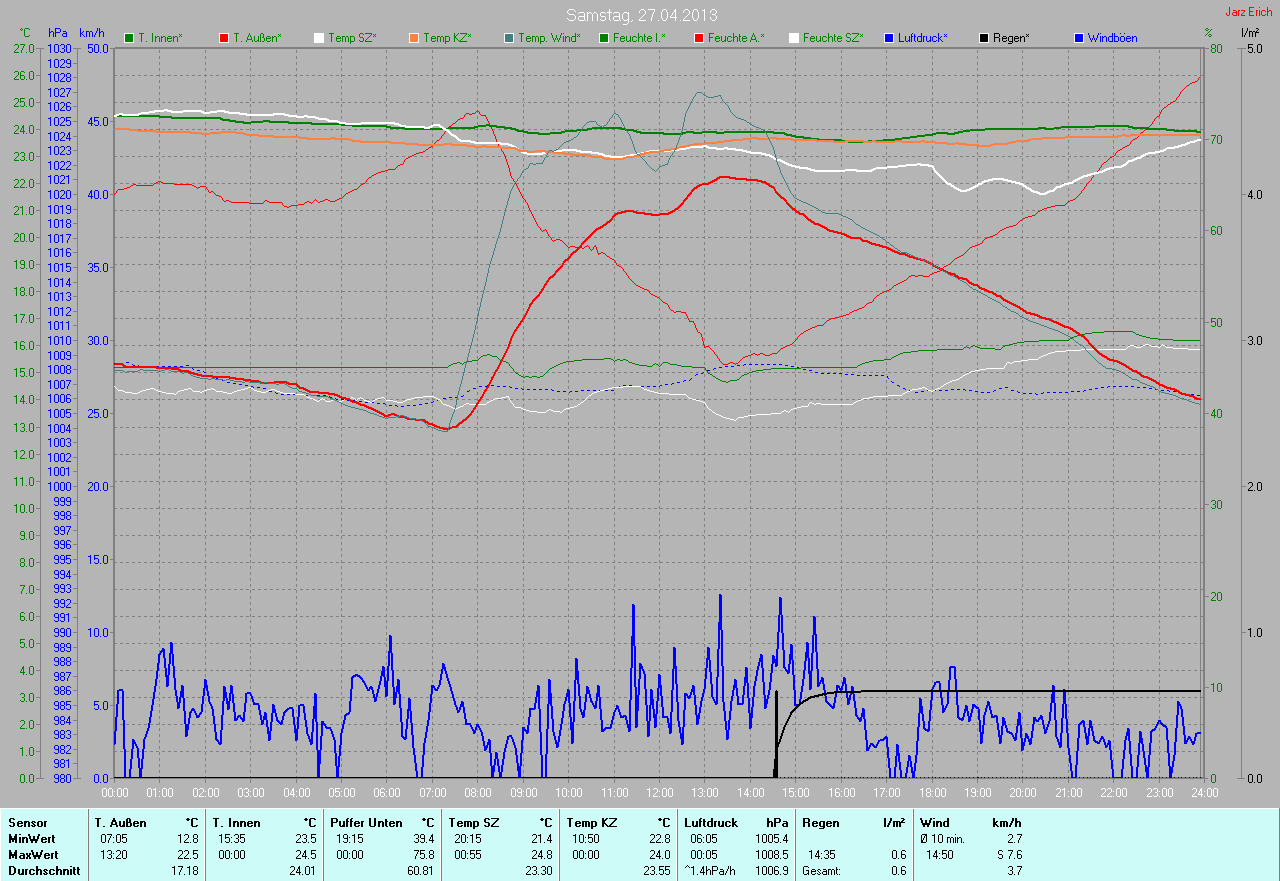This screenshot has height=881, width=1280.
Task: Pick the blue swatch beside Windböen
Action: (1079, 38)
